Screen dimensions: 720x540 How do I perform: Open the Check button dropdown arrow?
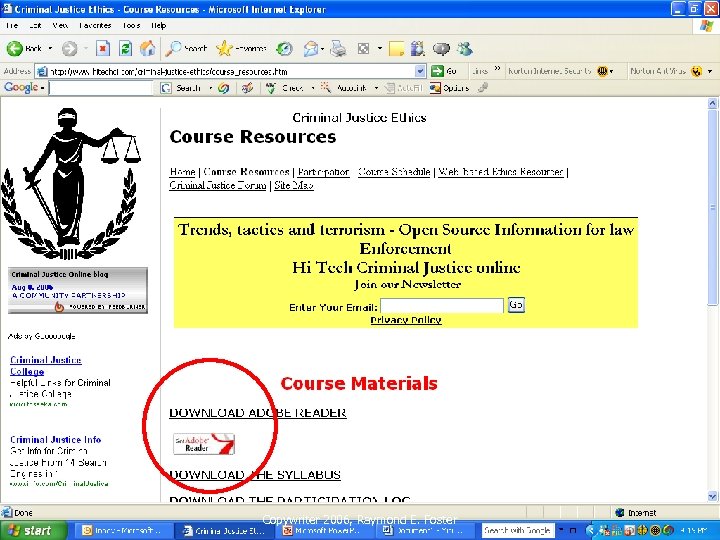[313, 88]
